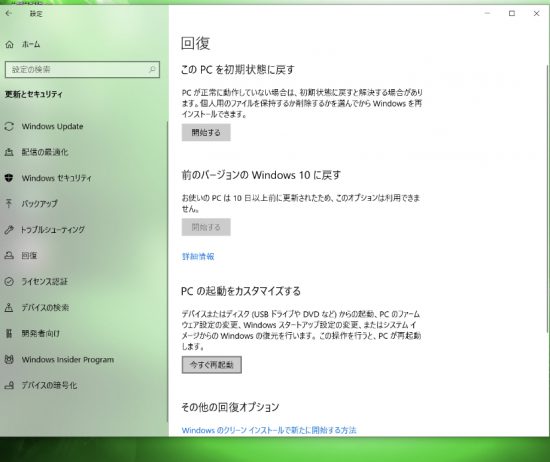The image size is (550, 462).
Task: Click the PC の起動をカスタマイズする heading
Action: click(241, 291)
